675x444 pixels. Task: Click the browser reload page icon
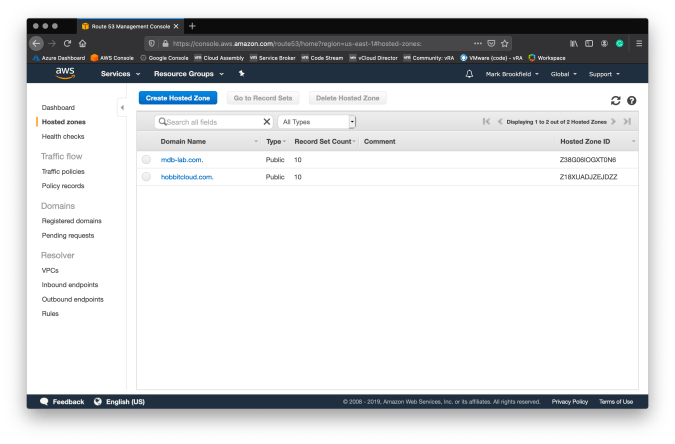[x=68, y=44]
